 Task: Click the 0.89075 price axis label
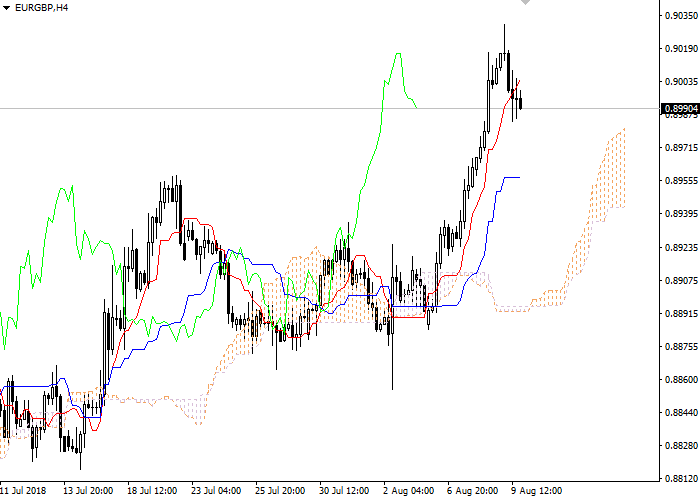[681, 281]
